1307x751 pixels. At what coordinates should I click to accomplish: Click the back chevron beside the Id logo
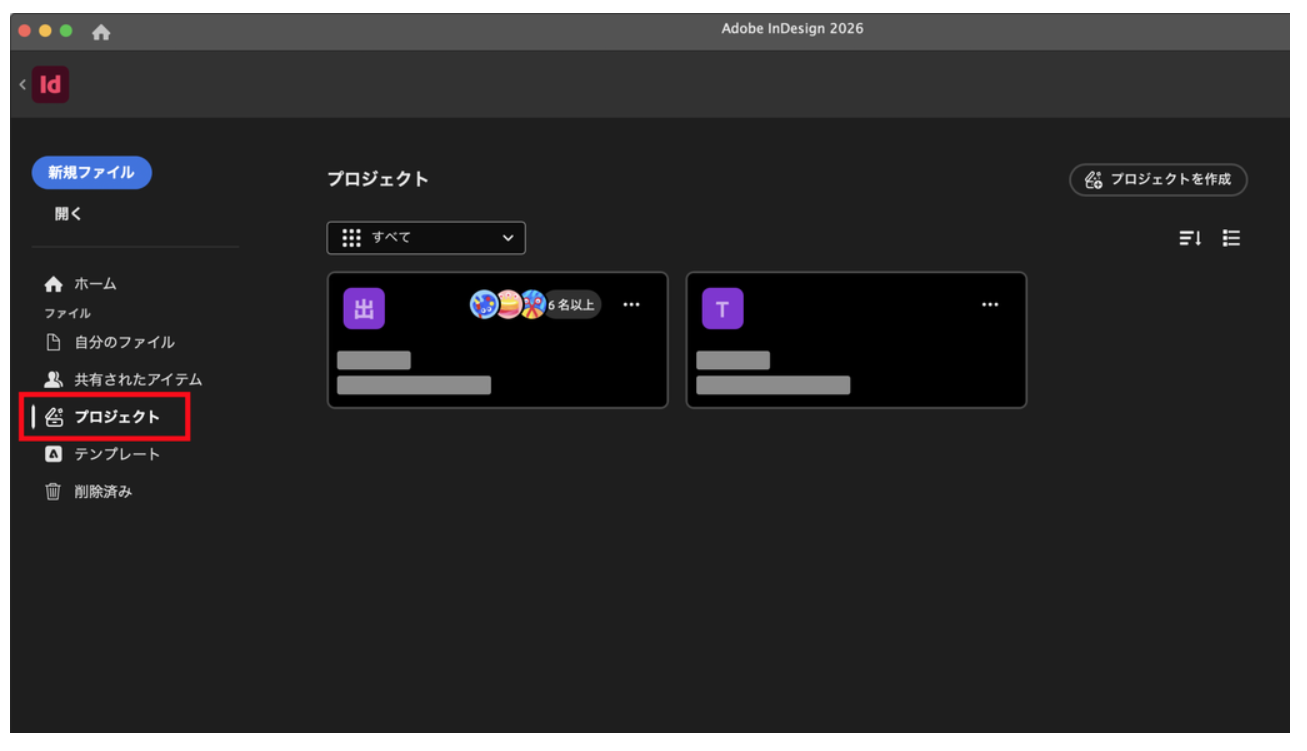22,85
